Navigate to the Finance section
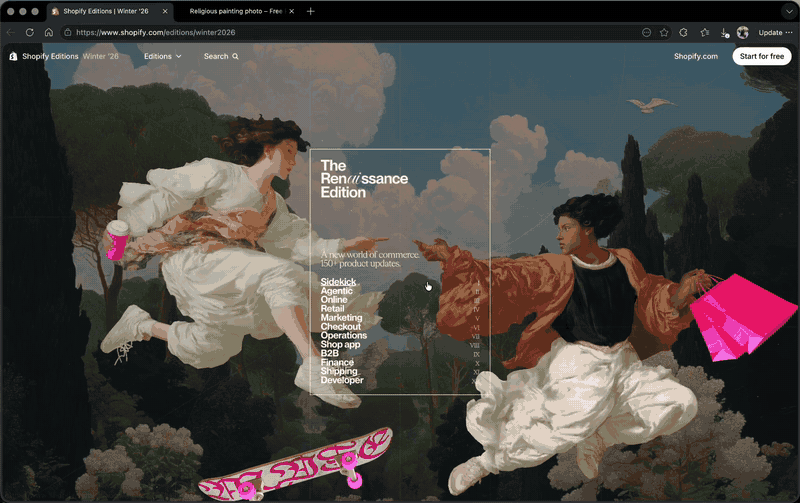Viewport: 800px width, 503px height. point(337,362)
